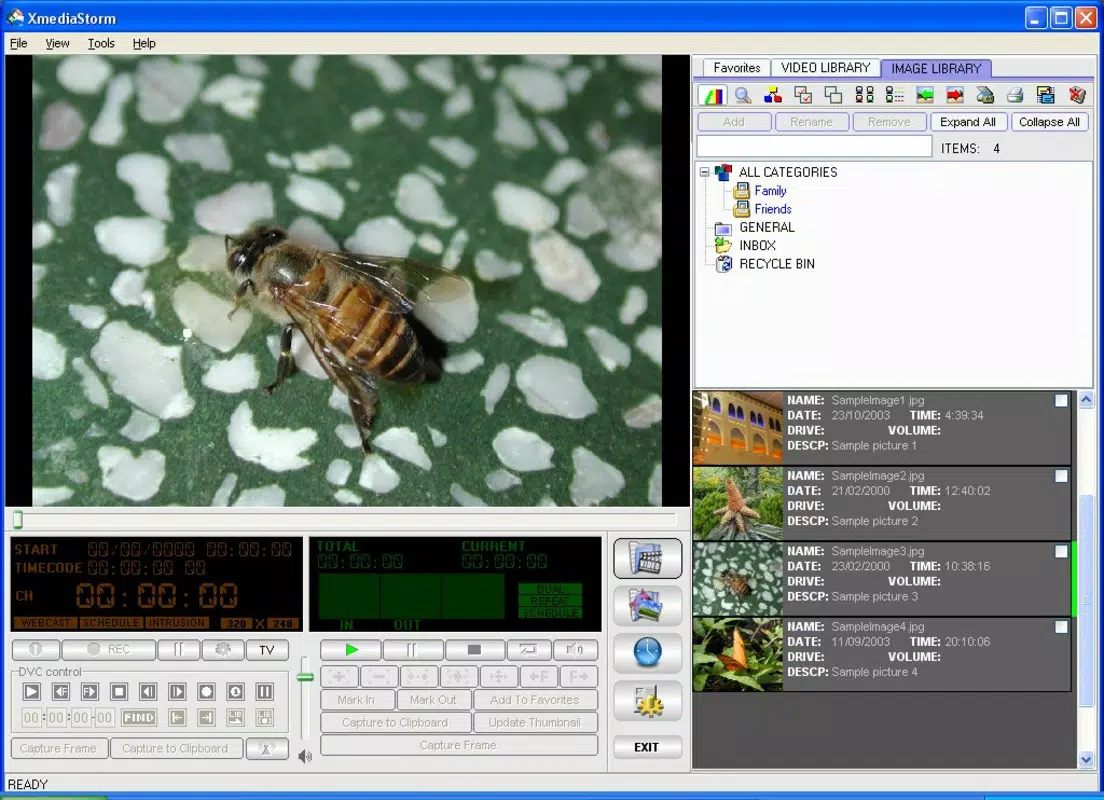Click the REC record button
The height and width of the screenshot is (800, 1104).
pos(108,649)
